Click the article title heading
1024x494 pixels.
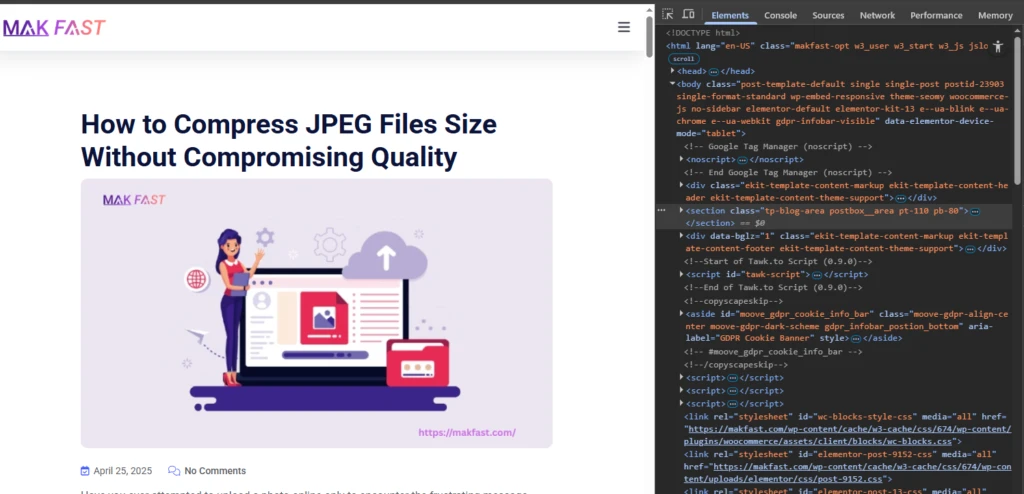[289, 140]
